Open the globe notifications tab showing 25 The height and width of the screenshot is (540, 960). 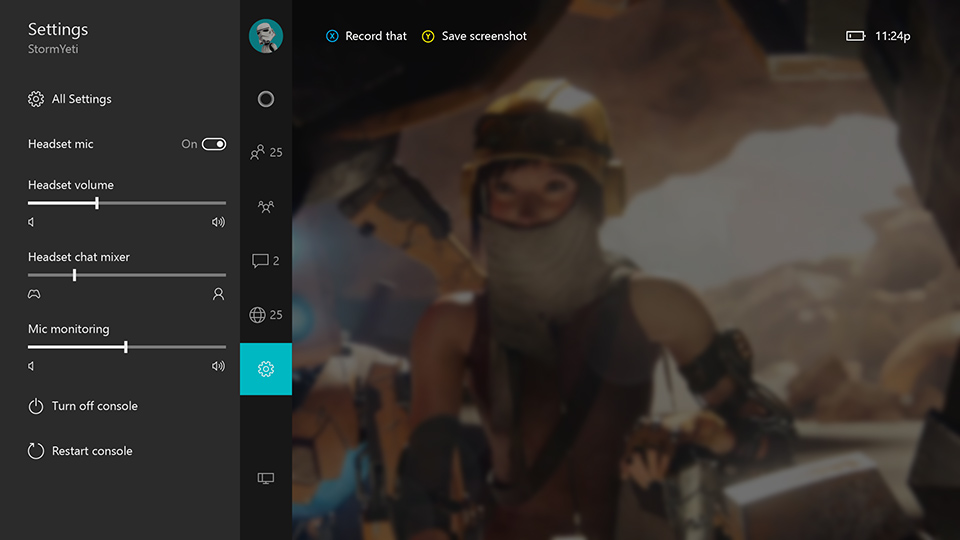click(266, 315)
